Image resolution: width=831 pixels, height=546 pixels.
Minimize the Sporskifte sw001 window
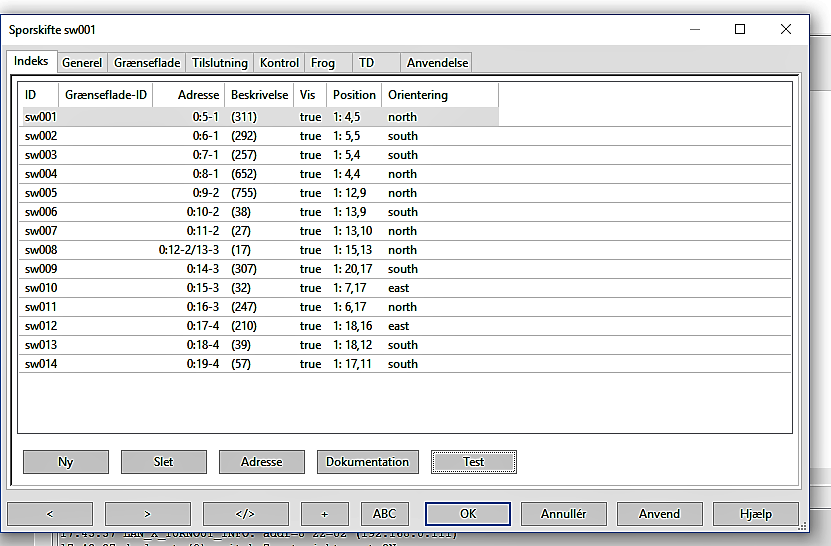695,29
